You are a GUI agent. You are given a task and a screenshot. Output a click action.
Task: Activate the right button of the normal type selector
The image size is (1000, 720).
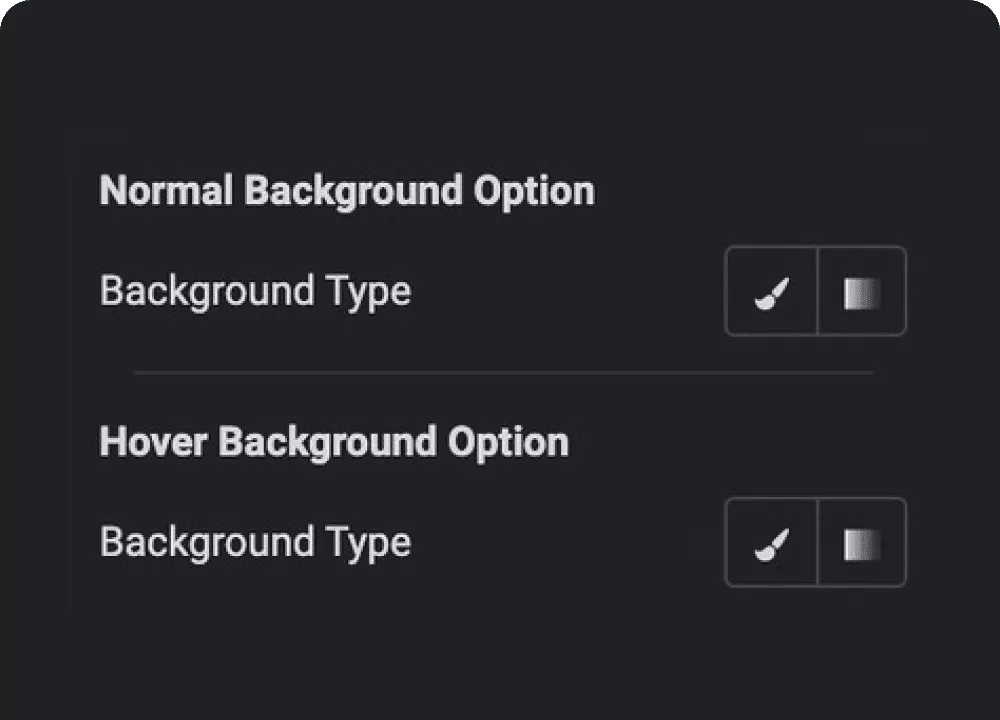coord(862,291)
